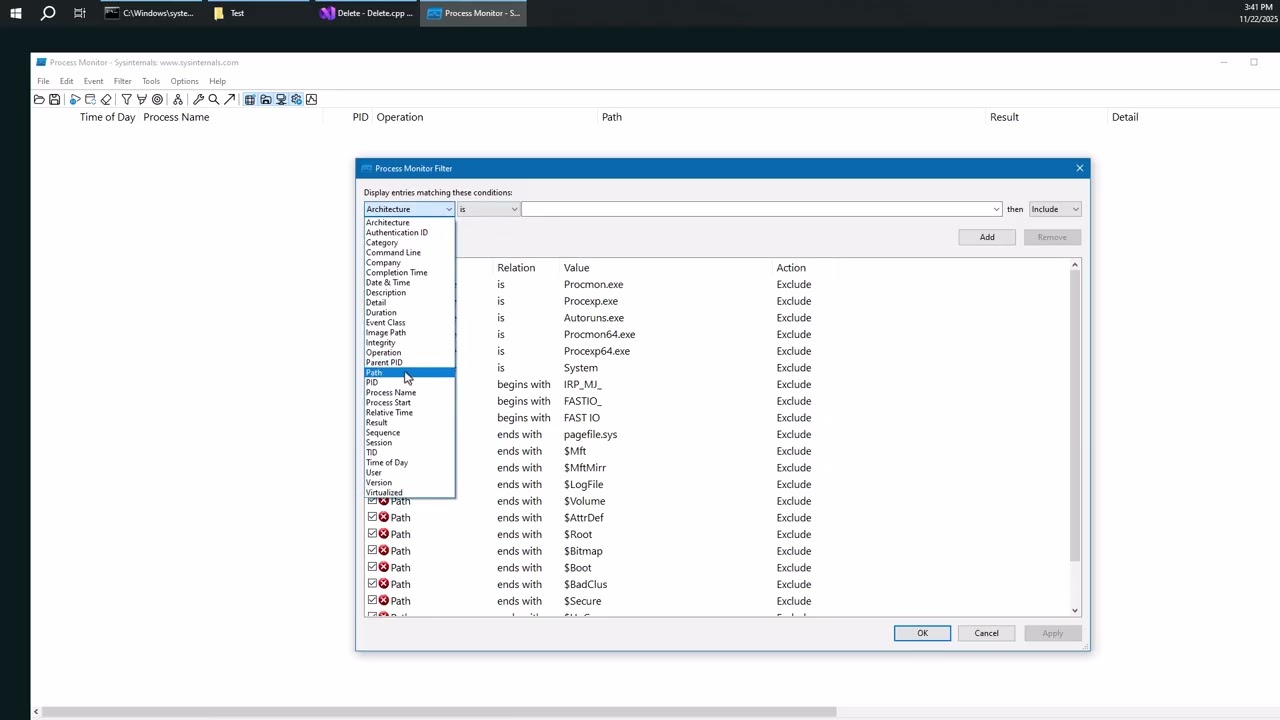Uncheck the $Secure filter checkbox

coord(372,601)
